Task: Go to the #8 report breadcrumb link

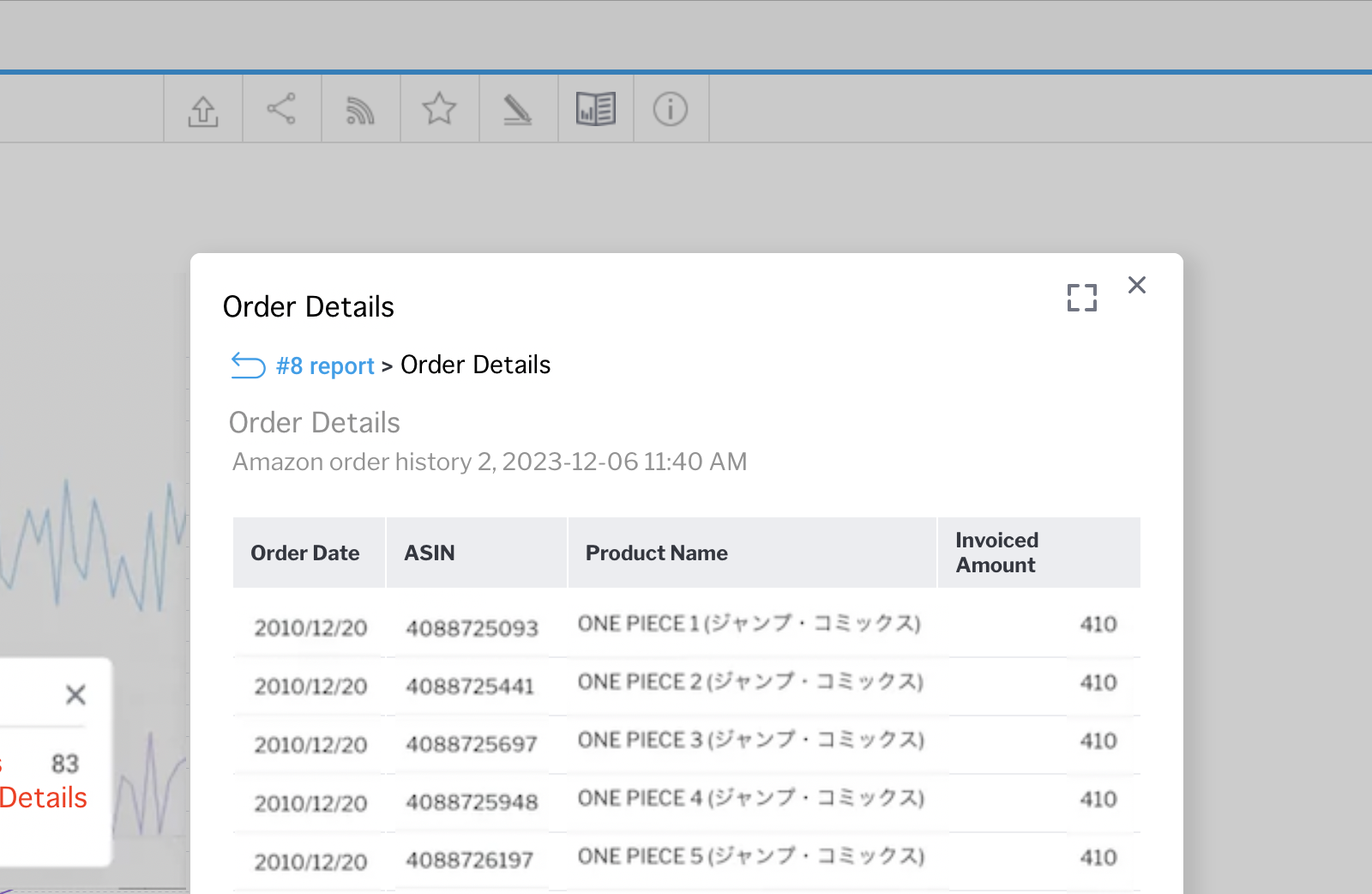Action: tap(325, 366)
